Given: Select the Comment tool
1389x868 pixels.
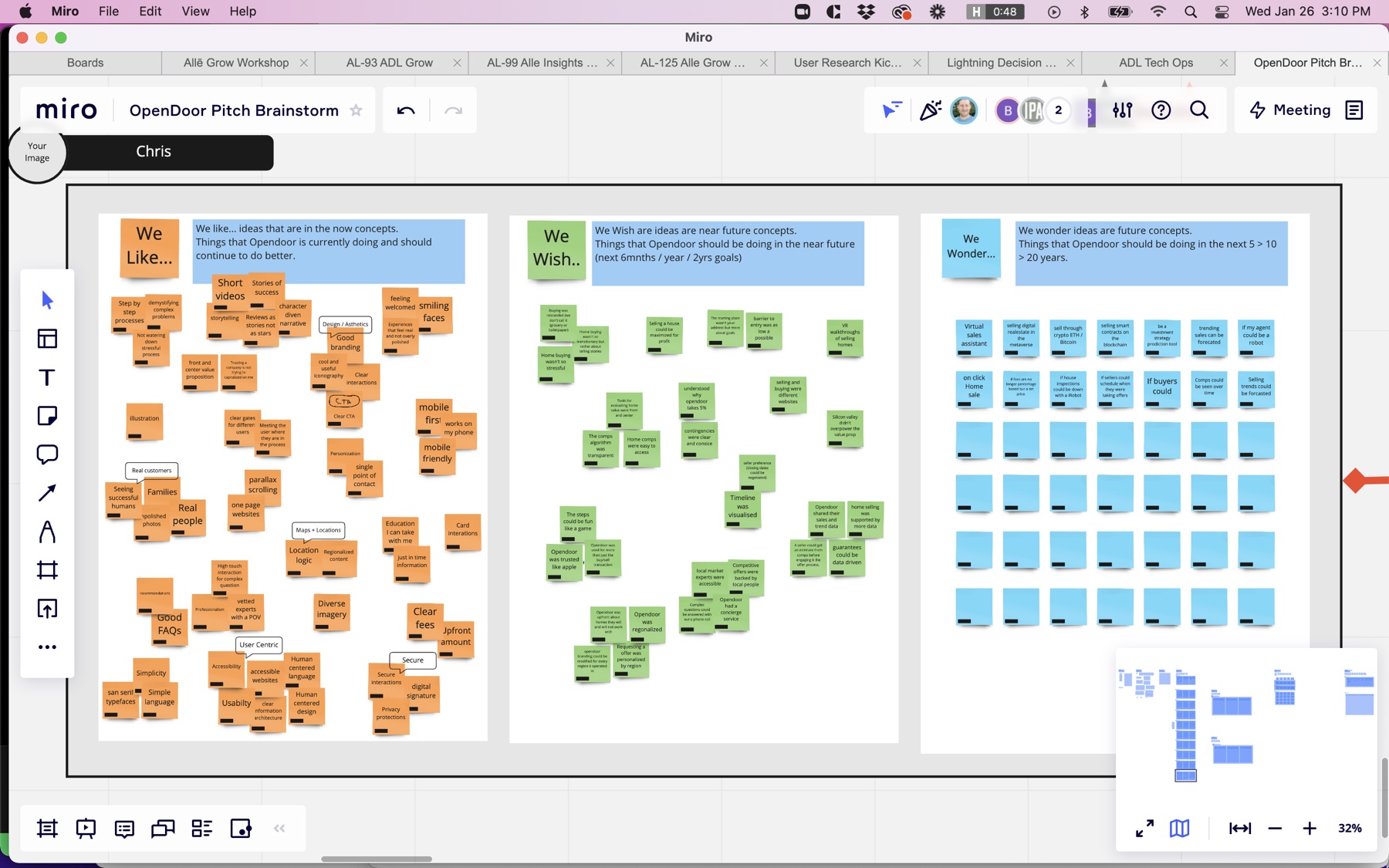Looking at the screenshot, I should click(x=47, y=454).
